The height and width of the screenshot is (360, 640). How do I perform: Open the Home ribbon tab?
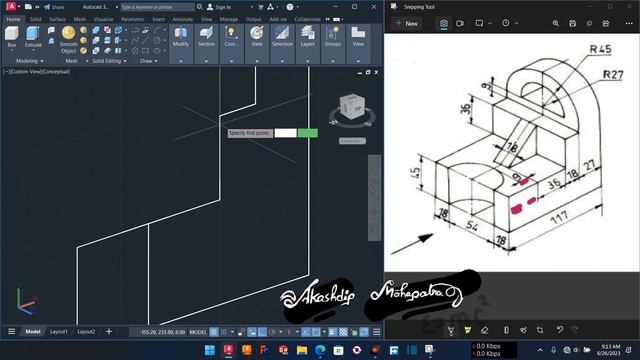13,19
